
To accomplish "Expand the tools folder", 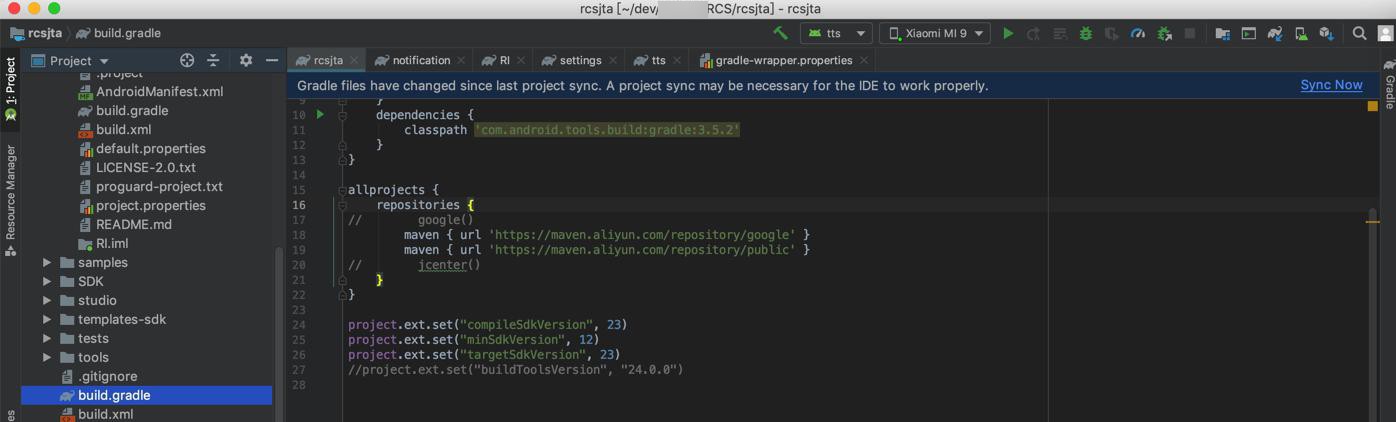I will (47, 358).
